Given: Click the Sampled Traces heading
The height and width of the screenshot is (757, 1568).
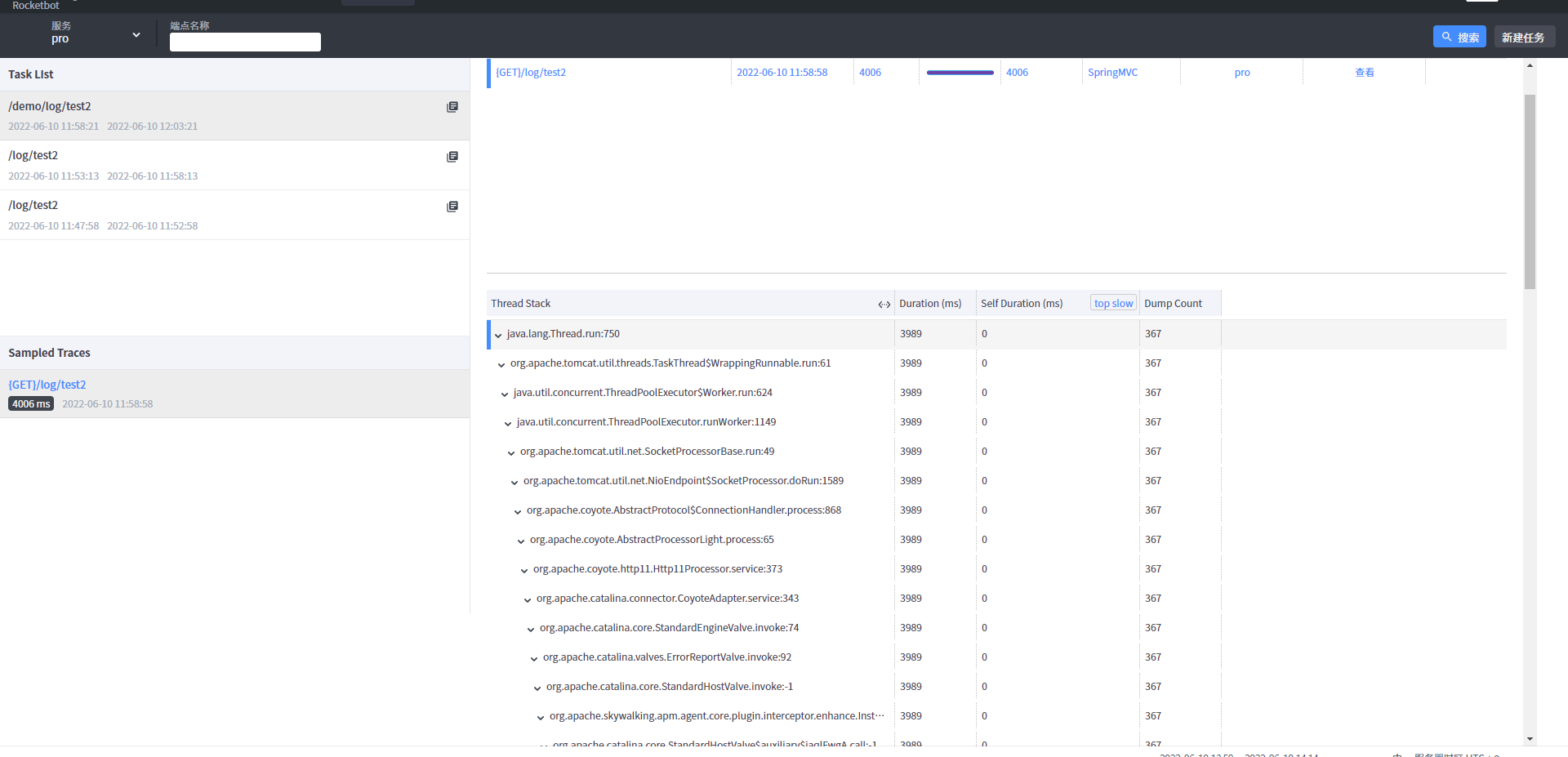Looking at the screenshot, I should point(49,353).
